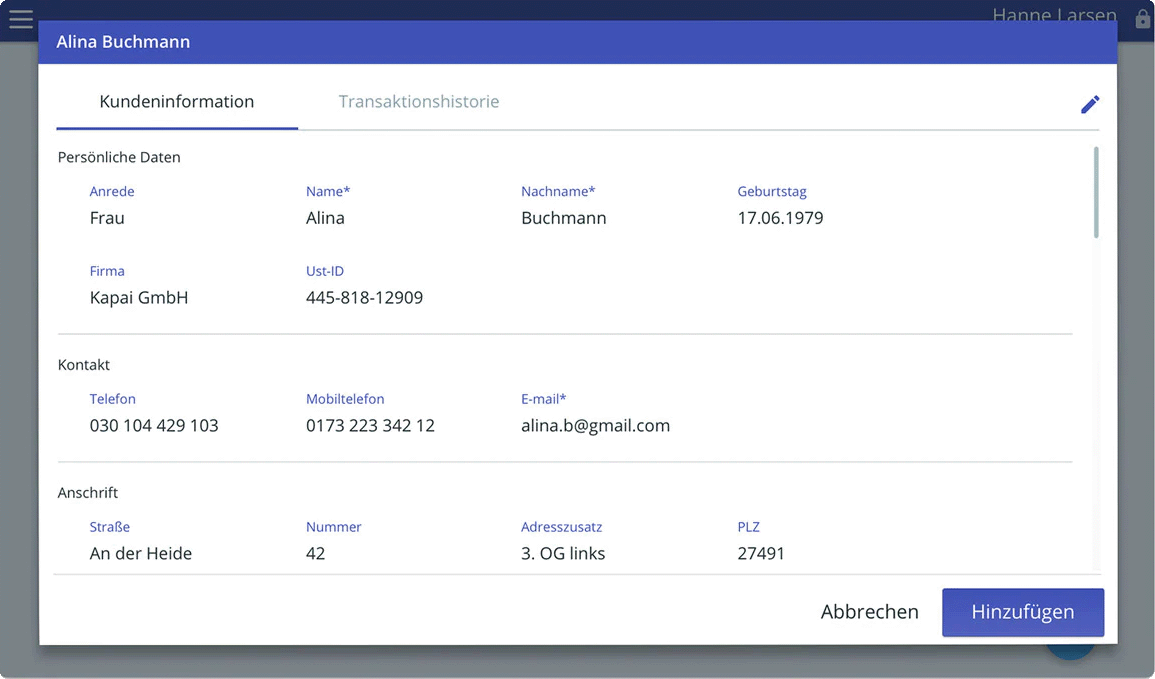This screenshot has height=679, width=1155.
Task: Click the Mobiltelefon field label
Action: pyautogui.click(x=345, y=399)
